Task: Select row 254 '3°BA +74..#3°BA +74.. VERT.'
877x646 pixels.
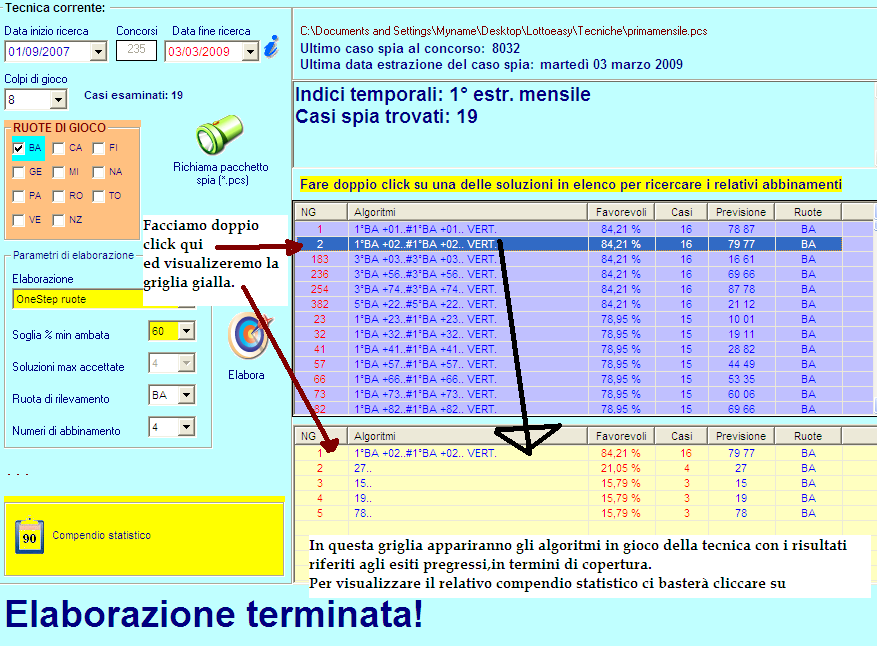Action: (x=568, y=289)
